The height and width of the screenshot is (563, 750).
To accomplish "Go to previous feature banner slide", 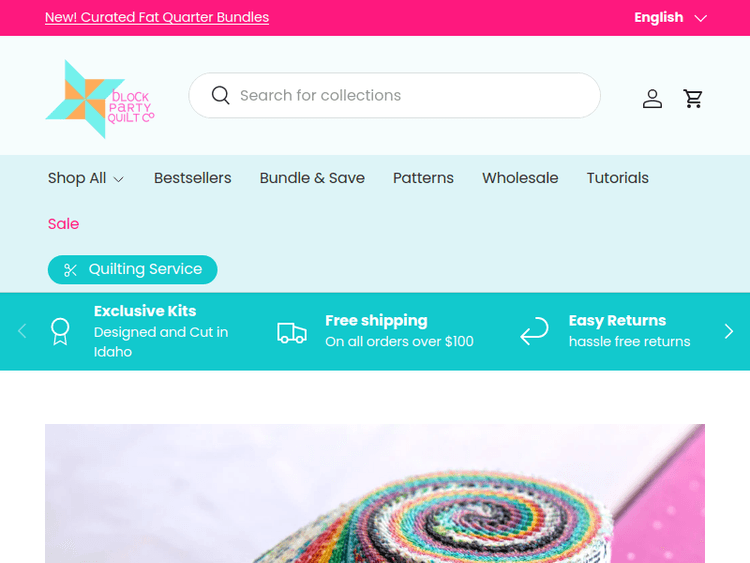I will [x=22, y=331].
